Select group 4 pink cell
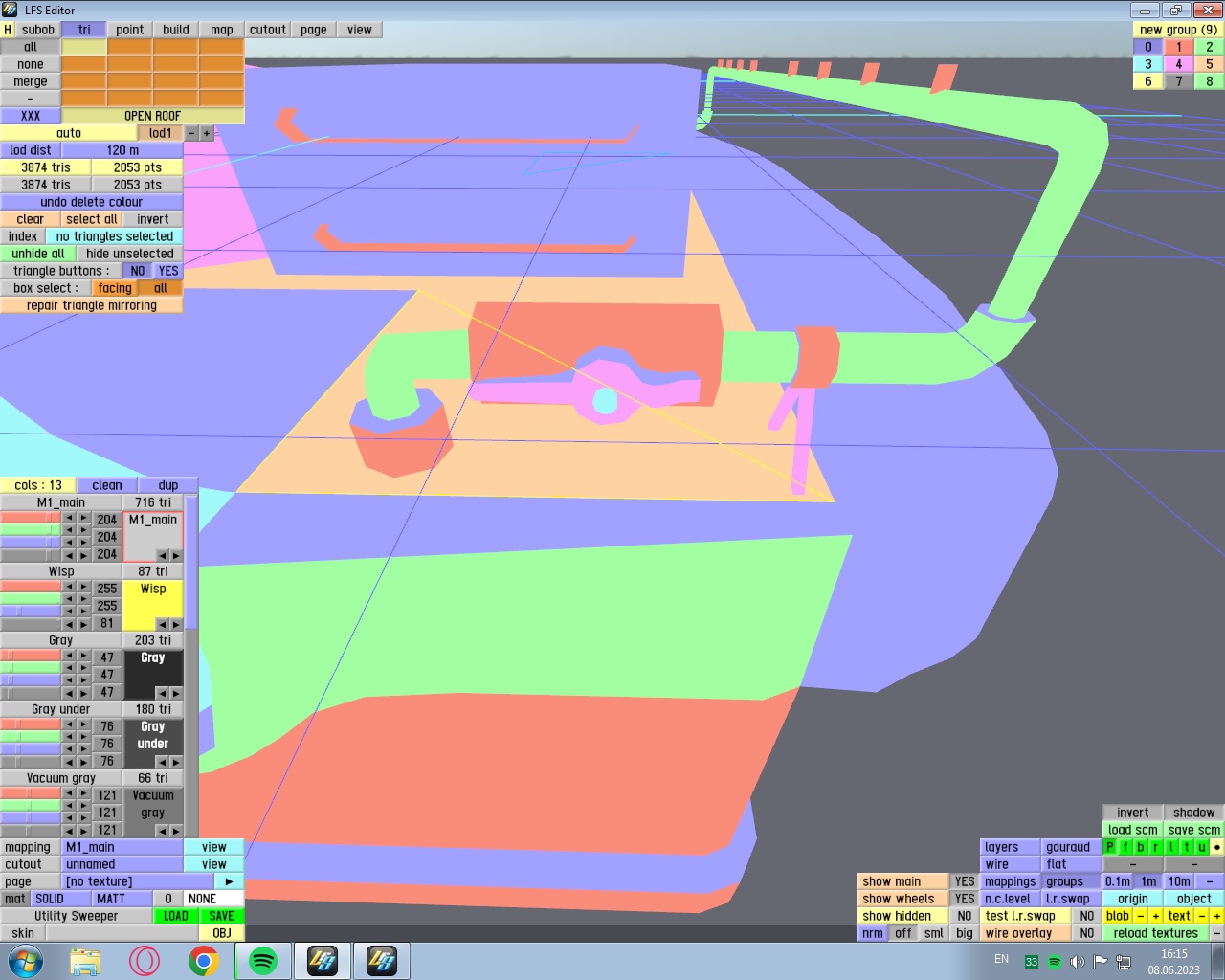1225x980 pixels. [1179, 64]
